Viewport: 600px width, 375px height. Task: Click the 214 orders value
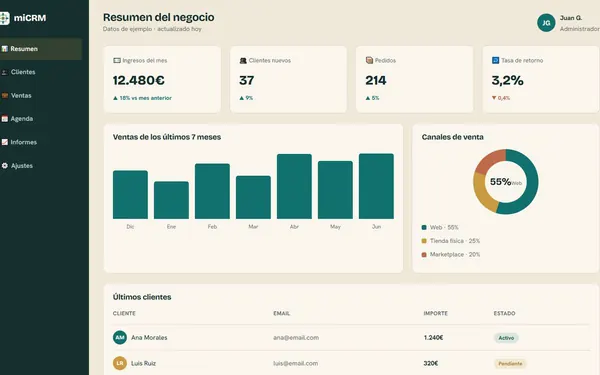tap(376, 80)
